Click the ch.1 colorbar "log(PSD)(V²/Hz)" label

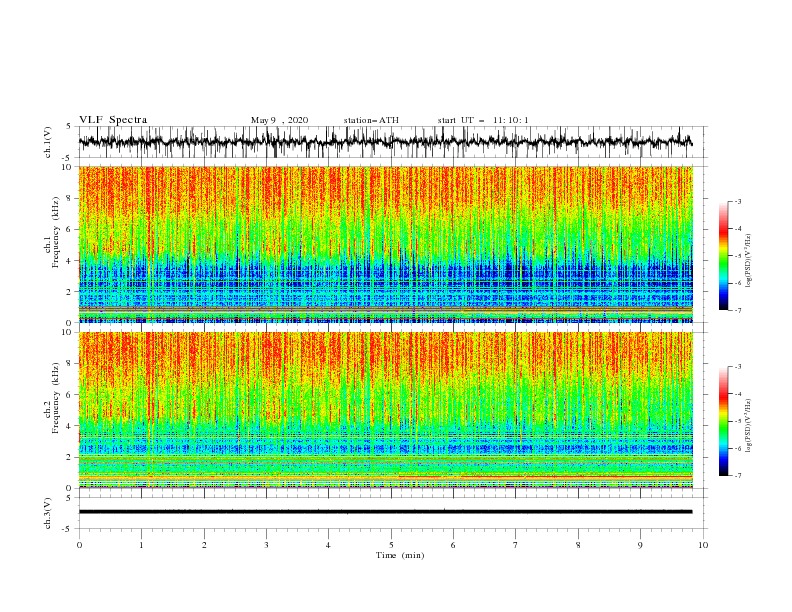[x=748, y=261]
